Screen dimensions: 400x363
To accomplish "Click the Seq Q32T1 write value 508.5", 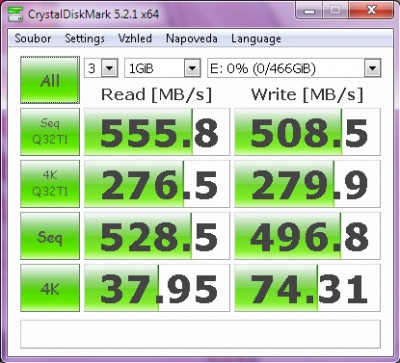I will click(x=307, y=132).
